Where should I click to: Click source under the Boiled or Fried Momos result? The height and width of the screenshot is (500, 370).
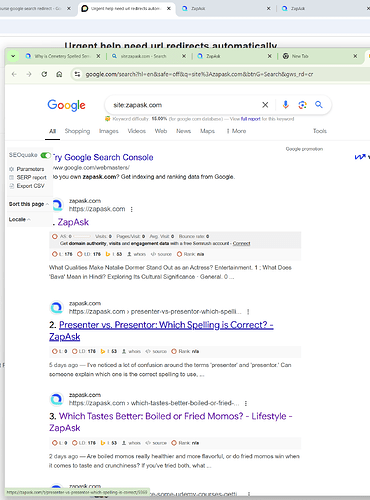pyautogui.click(x=156, y=443)
